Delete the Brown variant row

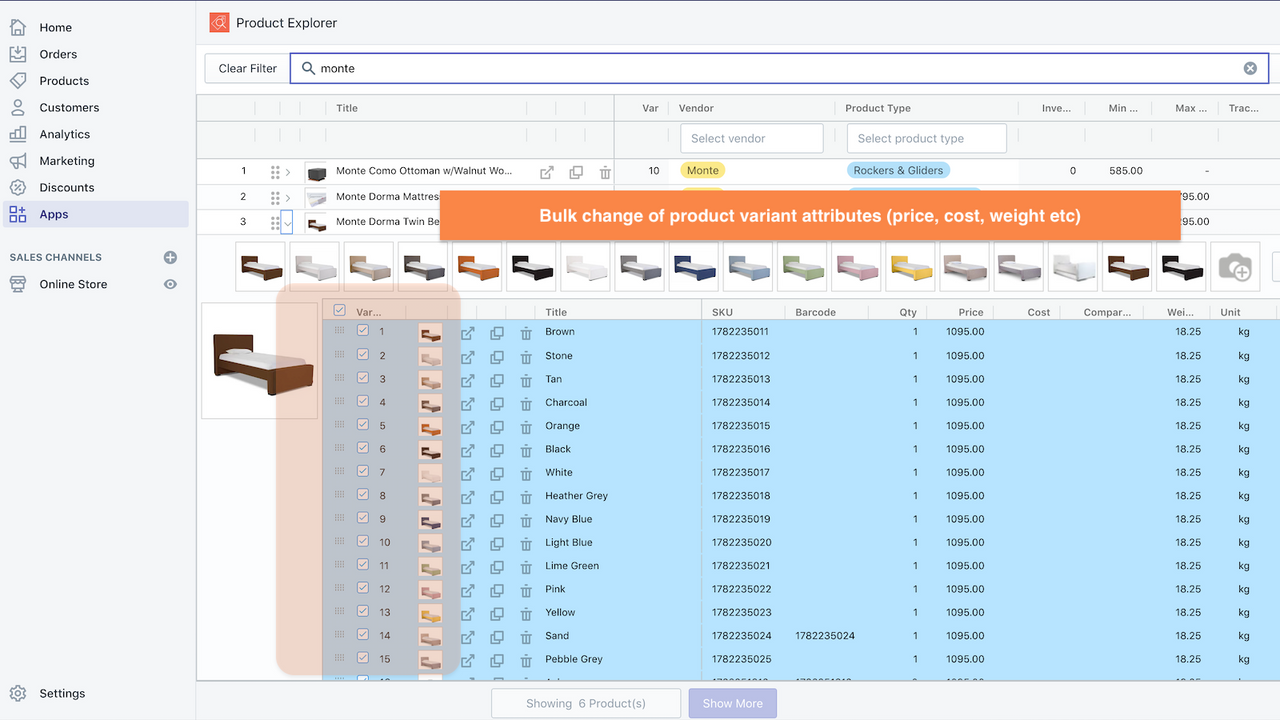tap(526, 333)
